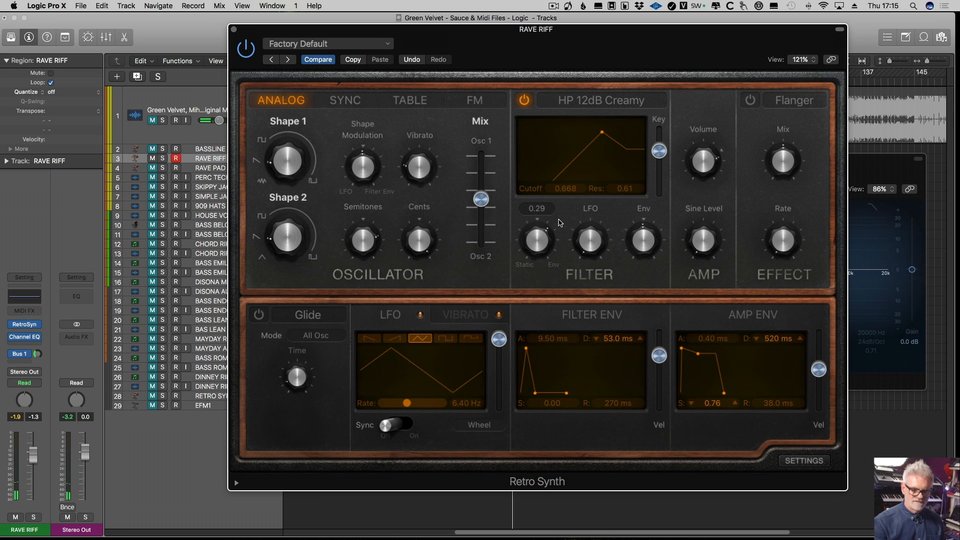Viewport: 960px width, 540px height.
Task: Go to previous preset arrow
Action: click(x=271, y=59)
